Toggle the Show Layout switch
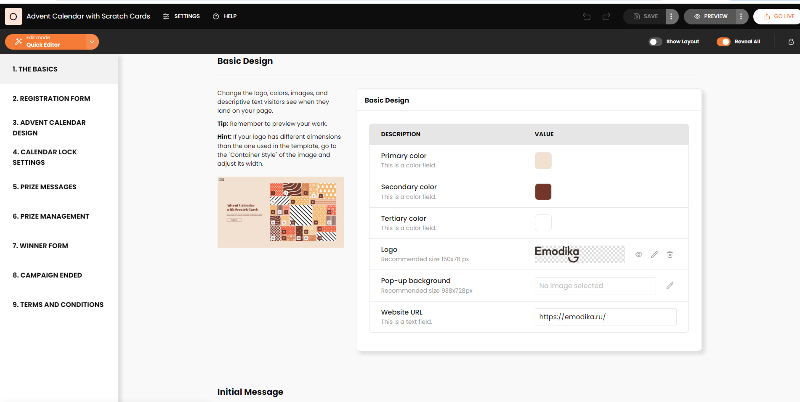This screenshot has height=402, width=800. [x=655, y=42]
